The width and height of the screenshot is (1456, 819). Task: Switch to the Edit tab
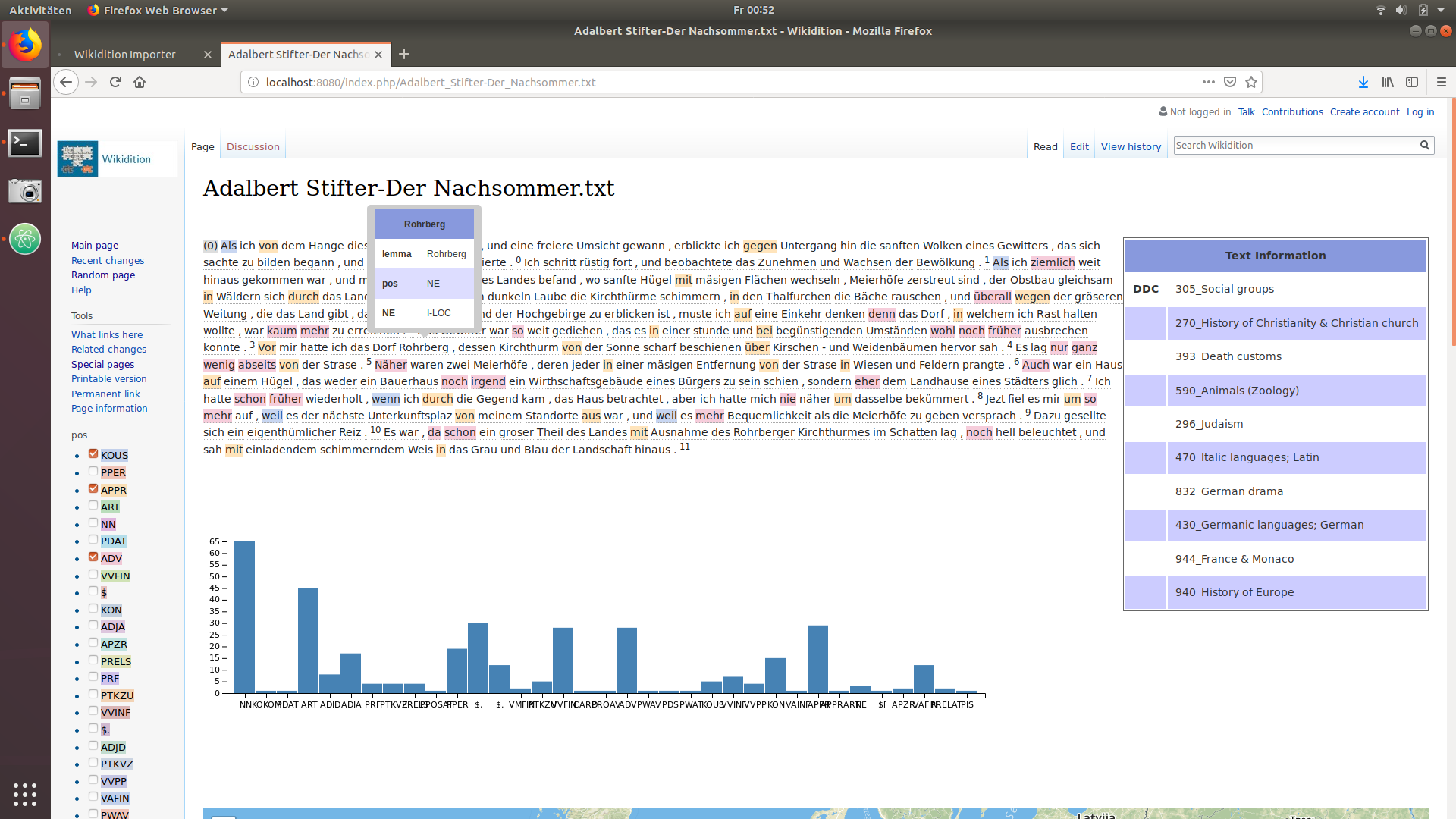pyautogui.click(x=1079, y=146)
